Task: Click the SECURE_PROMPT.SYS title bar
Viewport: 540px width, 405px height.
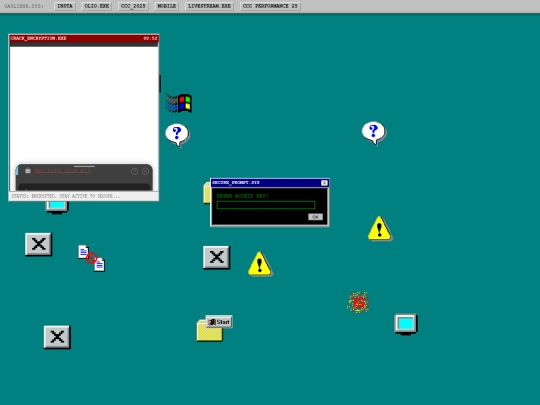Action: point(270,183)
